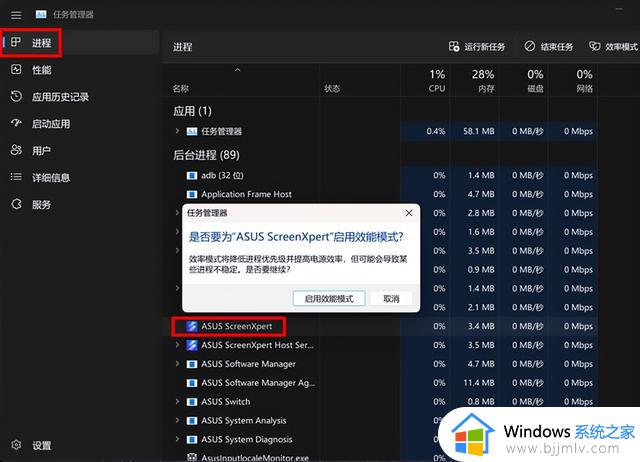Click the 效率模式 efficiency mode leaf icon
This screenshot has width=640, height=462.
click(595, 46)
